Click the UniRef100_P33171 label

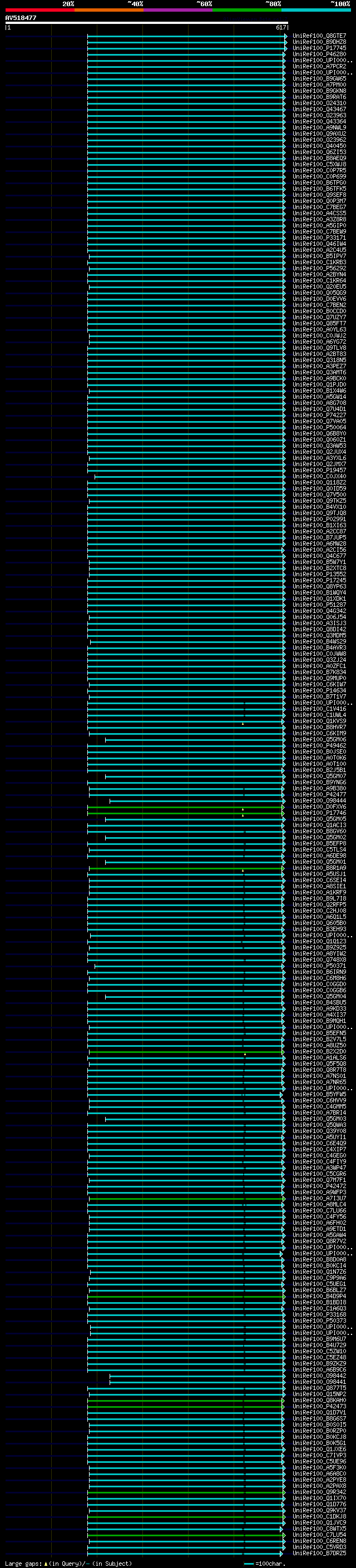tap(319, 238)
